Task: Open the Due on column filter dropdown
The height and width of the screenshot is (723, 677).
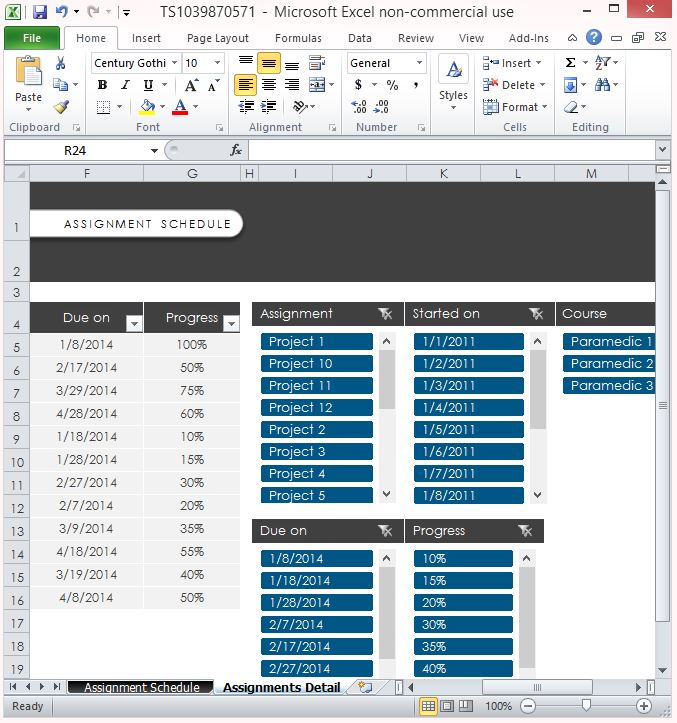Action: [133, 323]
